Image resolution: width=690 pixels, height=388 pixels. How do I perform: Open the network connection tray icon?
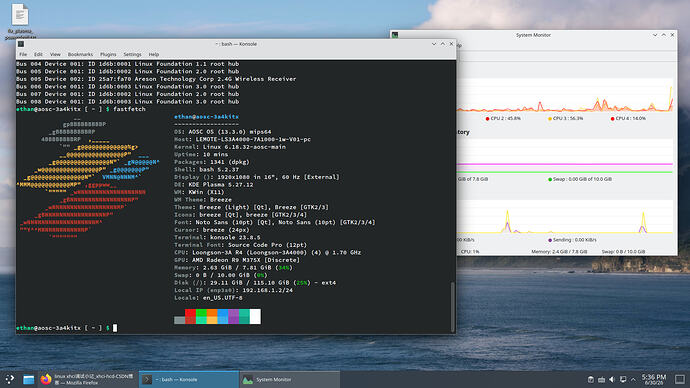pyautogui.click(x=623, y=379)
